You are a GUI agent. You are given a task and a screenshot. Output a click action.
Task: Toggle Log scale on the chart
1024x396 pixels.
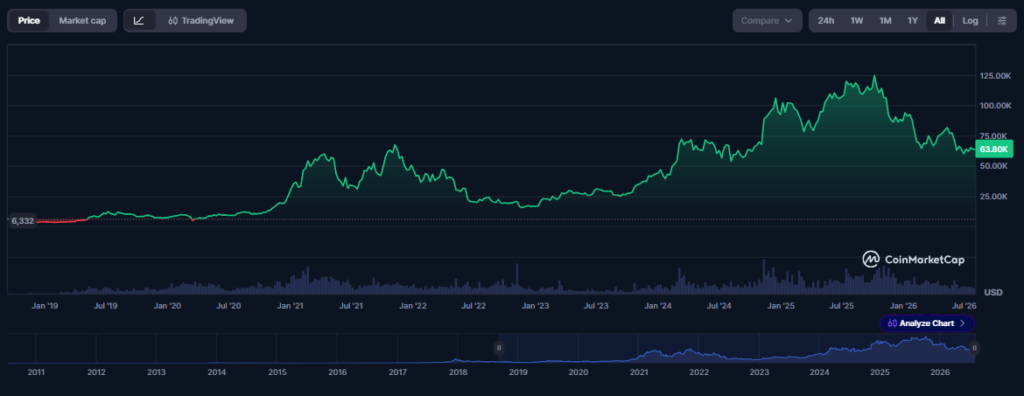click(x=970, y=21)
